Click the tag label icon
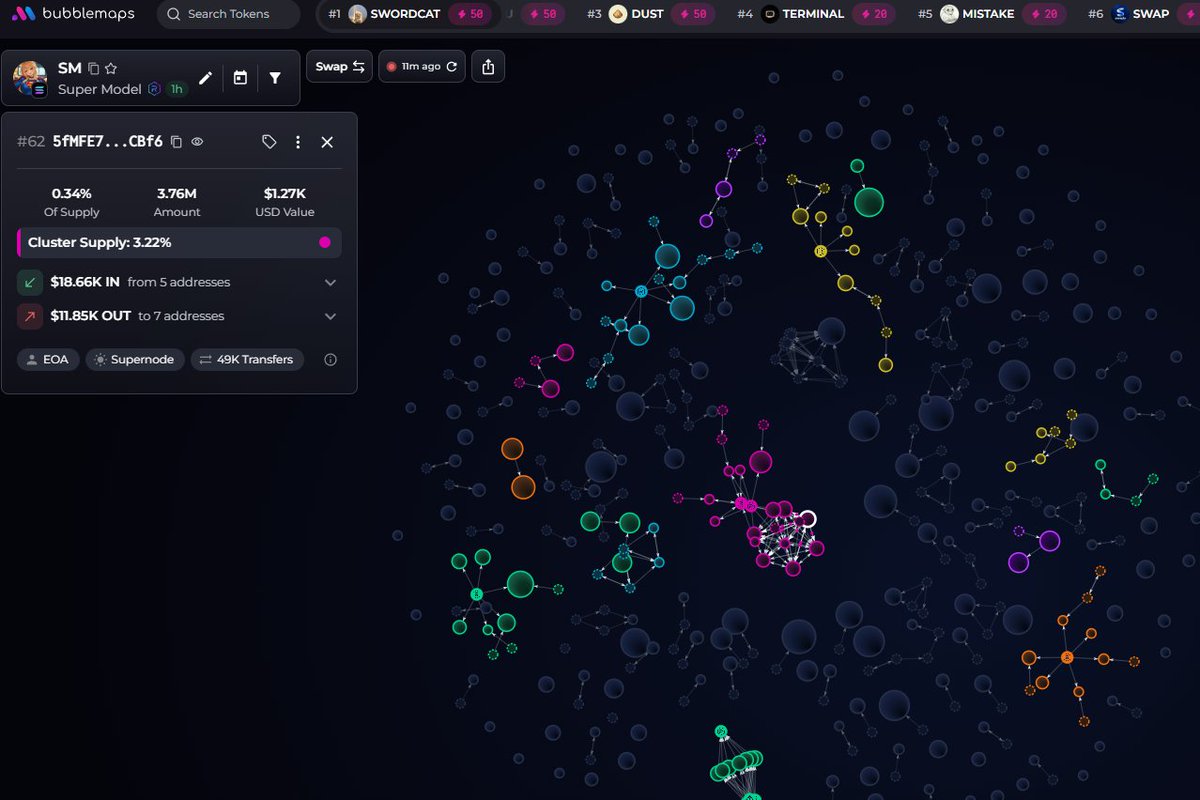The height and width of the screenshot is (800, 1200). coord(269,142)
